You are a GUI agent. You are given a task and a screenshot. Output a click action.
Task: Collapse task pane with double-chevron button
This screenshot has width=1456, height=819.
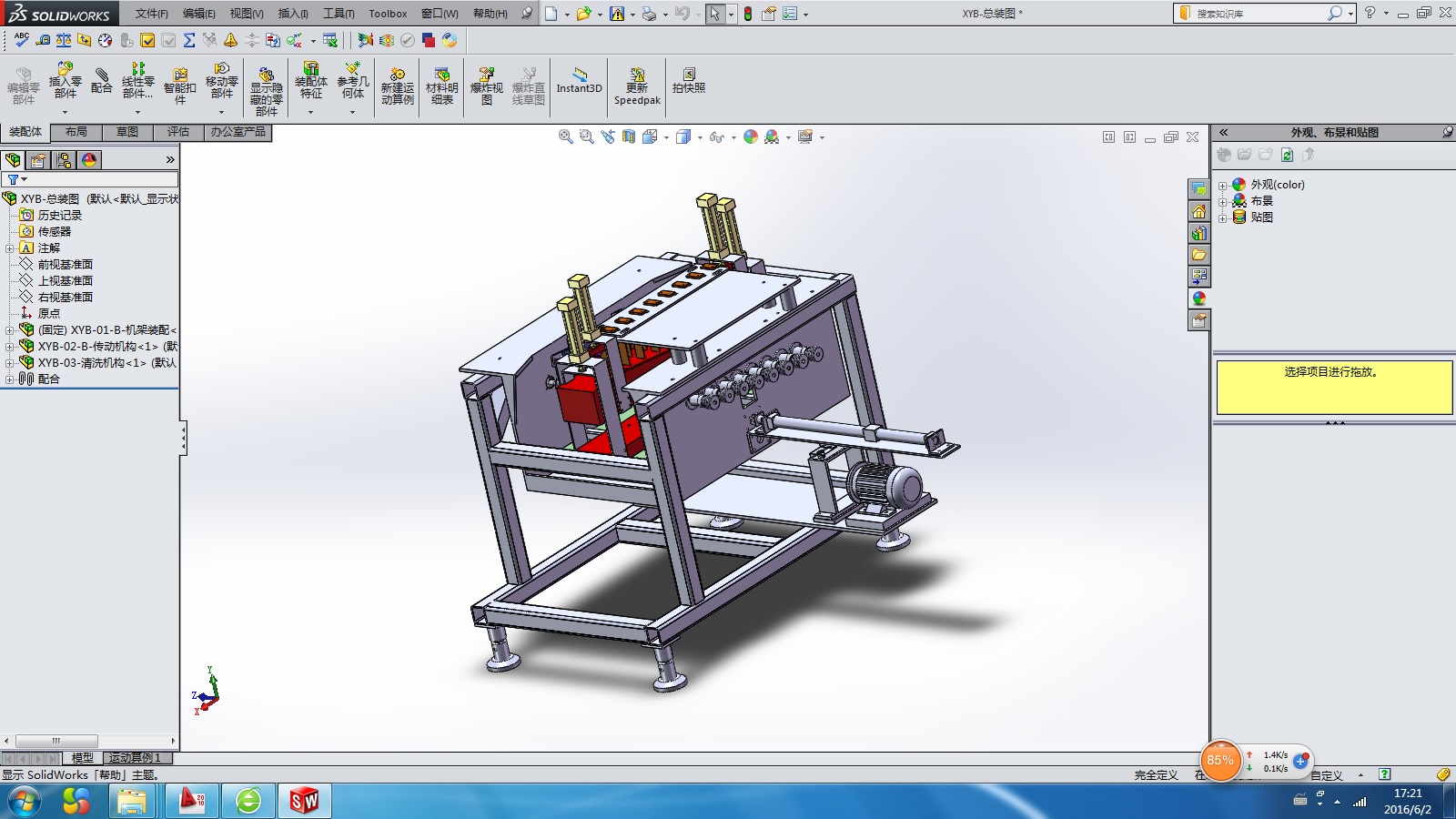pos(1224,132)
